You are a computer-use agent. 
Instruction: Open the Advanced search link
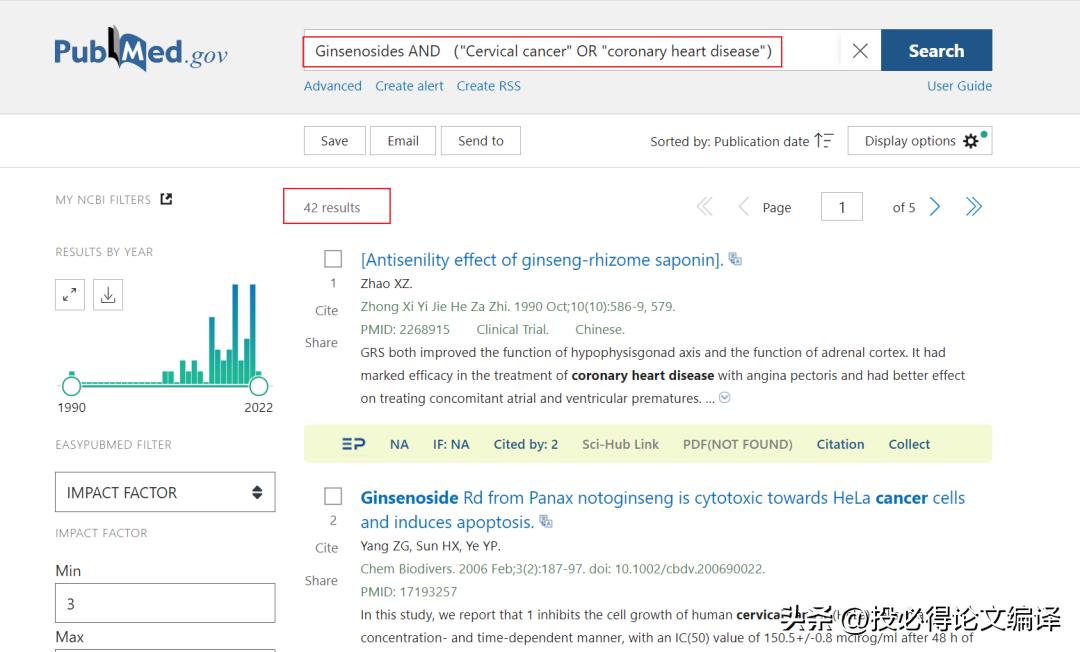tap(333, 86)
